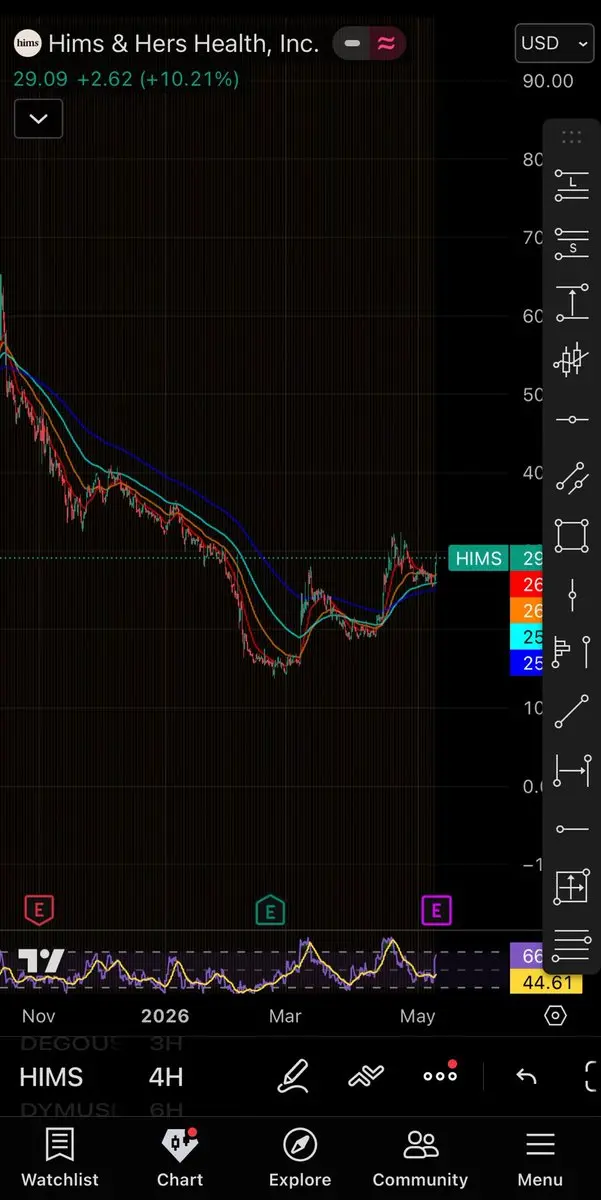Select the Horizontal Ray drawing tool
Screen dimensions: 601x1200
pos(572,828)
